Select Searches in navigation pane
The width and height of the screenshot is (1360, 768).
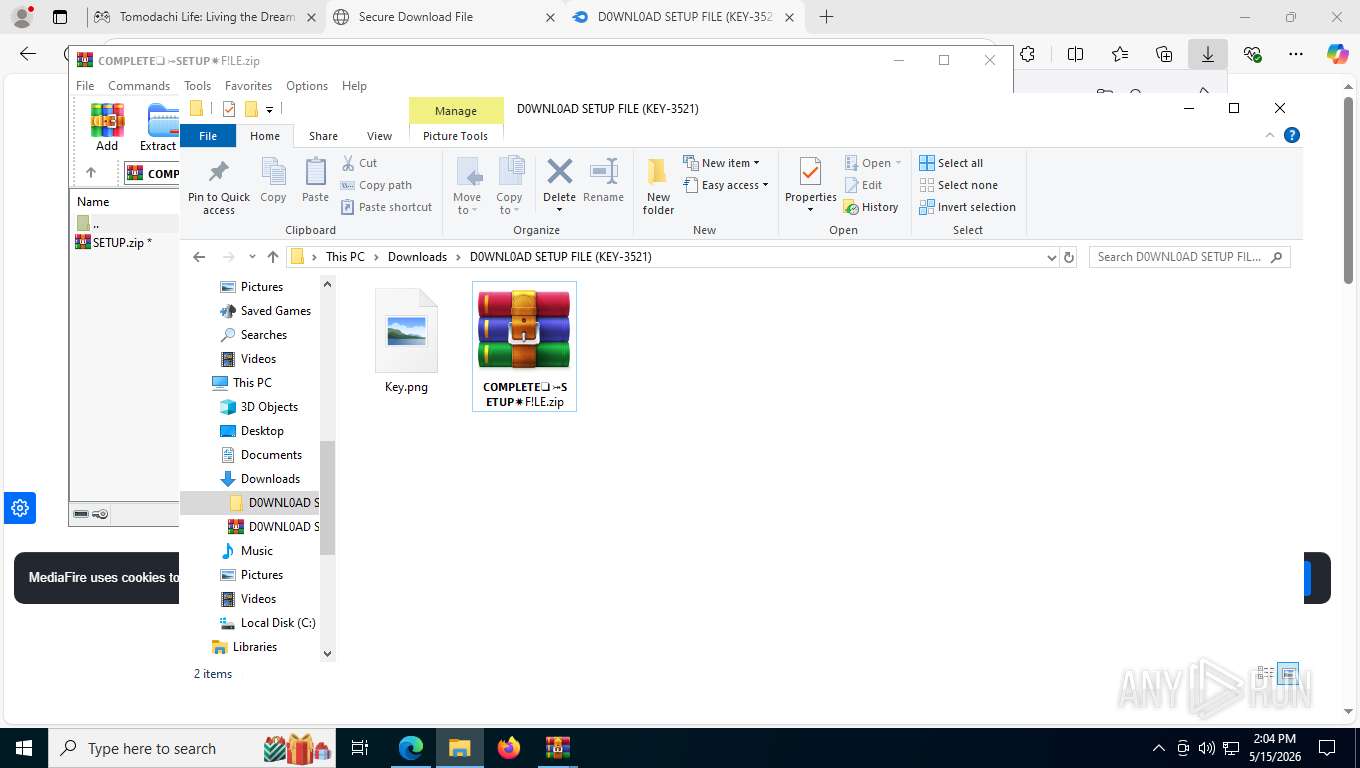(253, 335)
